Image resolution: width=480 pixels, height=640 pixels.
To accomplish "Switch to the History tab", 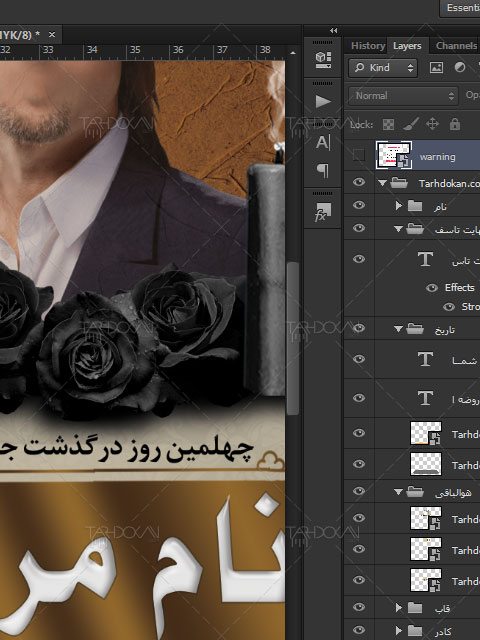I will point(368,46).
